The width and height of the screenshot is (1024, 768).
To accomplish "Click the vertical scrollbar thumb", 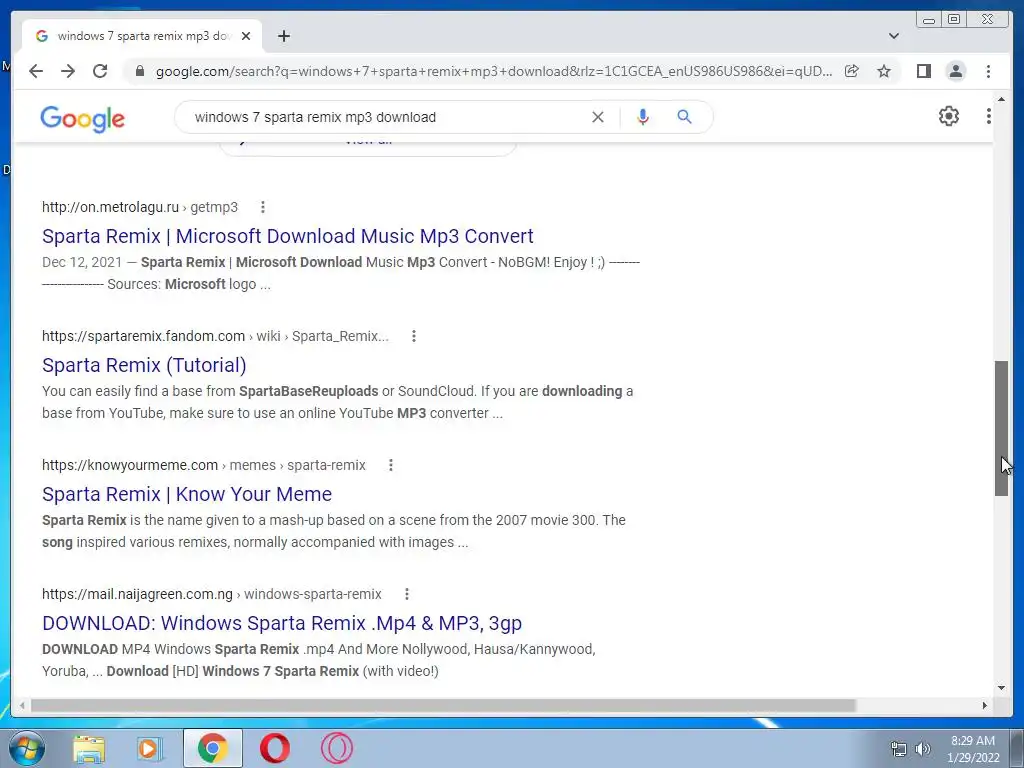I will 1001,428.
